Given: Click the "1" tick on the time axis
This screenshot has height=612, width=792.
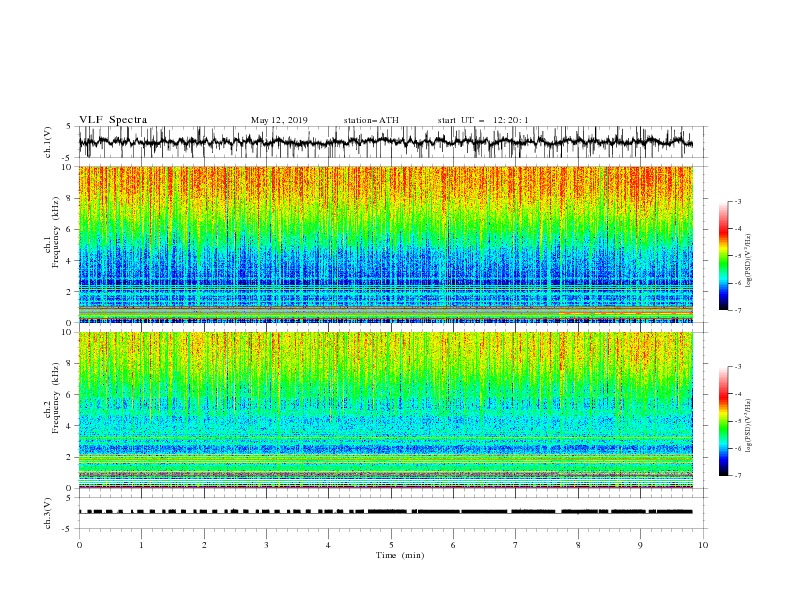Looking at the screenshot, I should pos(141,545).
